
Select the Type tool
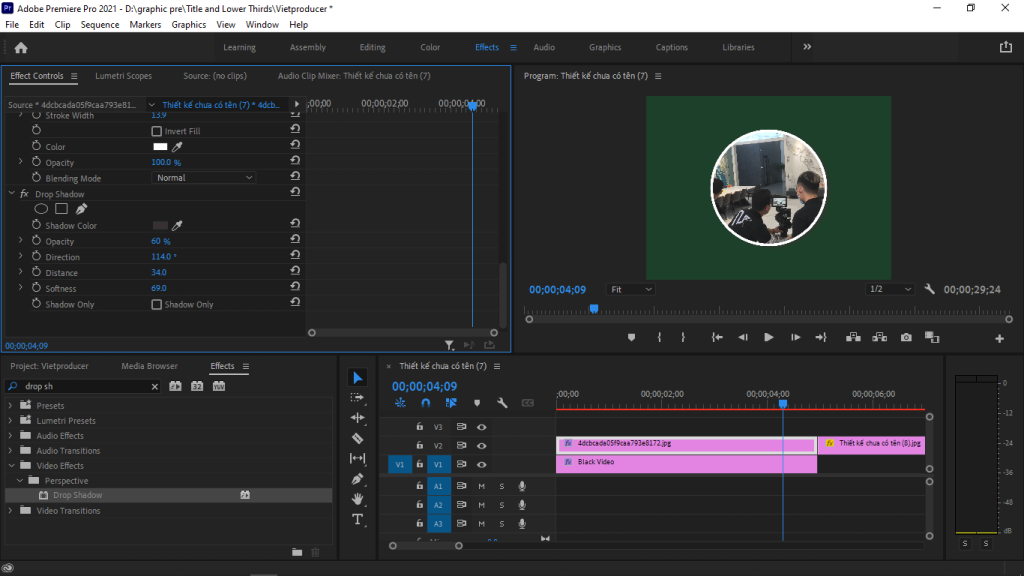pos(357,517)
